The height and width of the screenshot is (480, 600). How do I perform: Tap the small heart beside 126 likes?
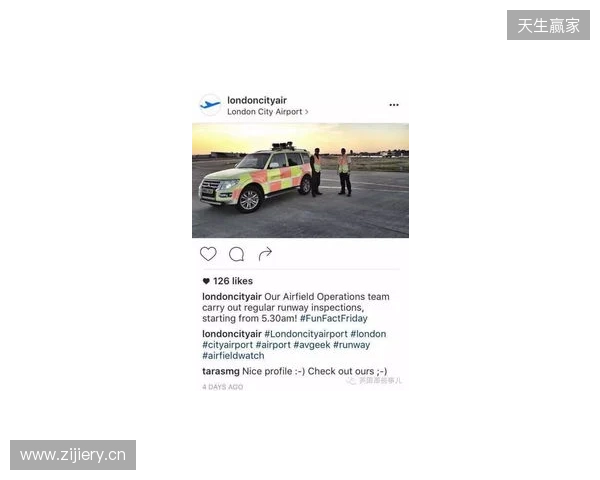coord(206,281)
